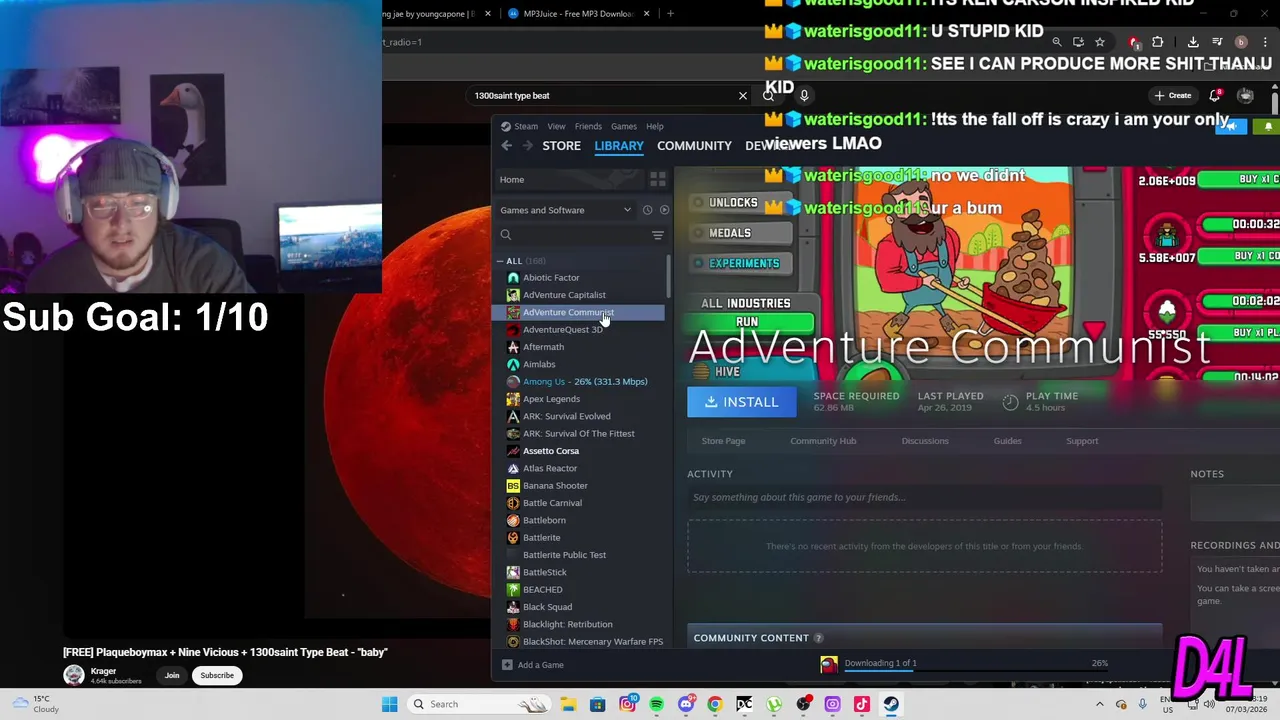This screenshot has height=720, width=1280.
Task: Click the AdVenture Capitalist game icon
Action: click(x=513, y=295)
